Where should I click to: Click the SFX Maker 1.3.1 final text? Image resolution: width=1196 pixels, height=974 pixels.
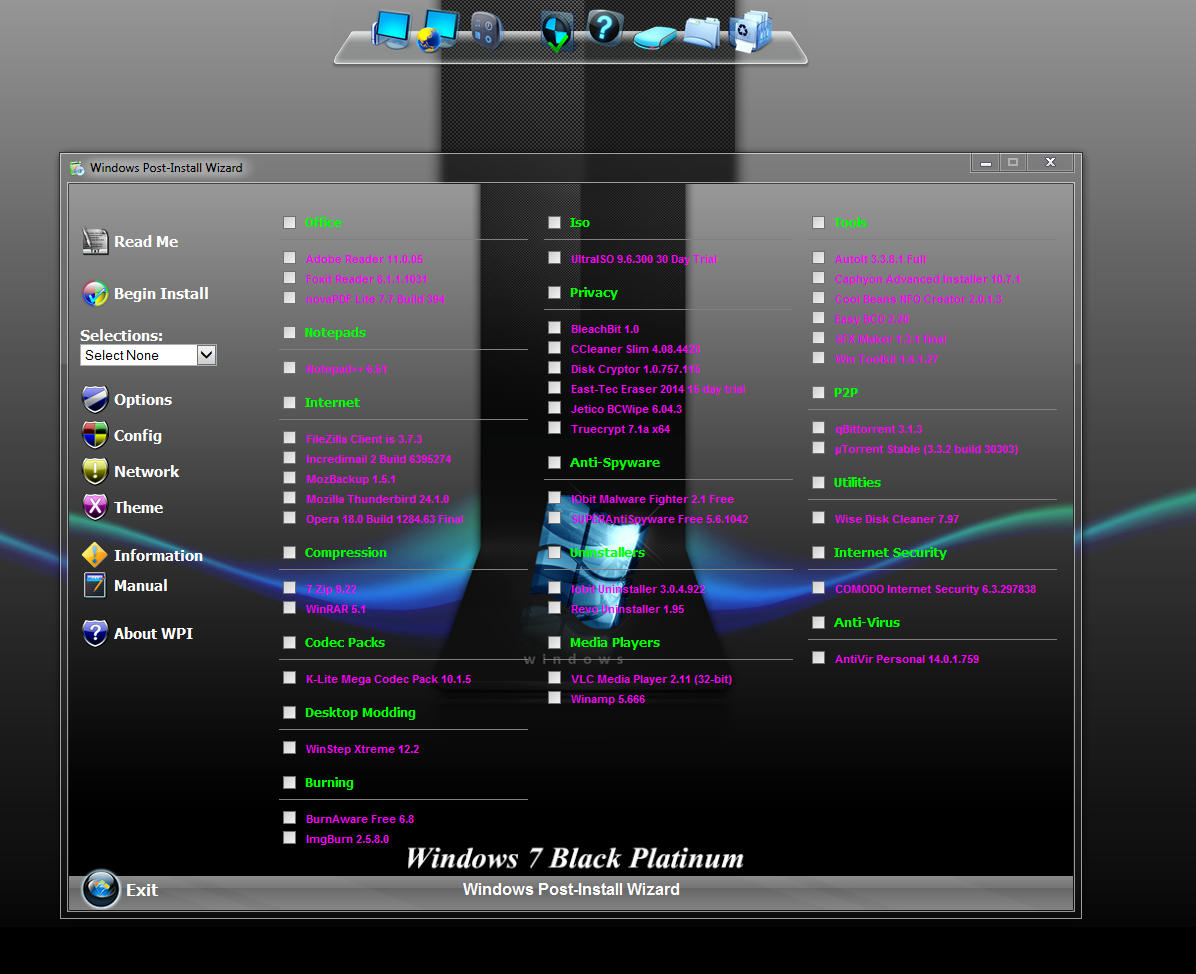pyautogui.click(x=890, y=339)
